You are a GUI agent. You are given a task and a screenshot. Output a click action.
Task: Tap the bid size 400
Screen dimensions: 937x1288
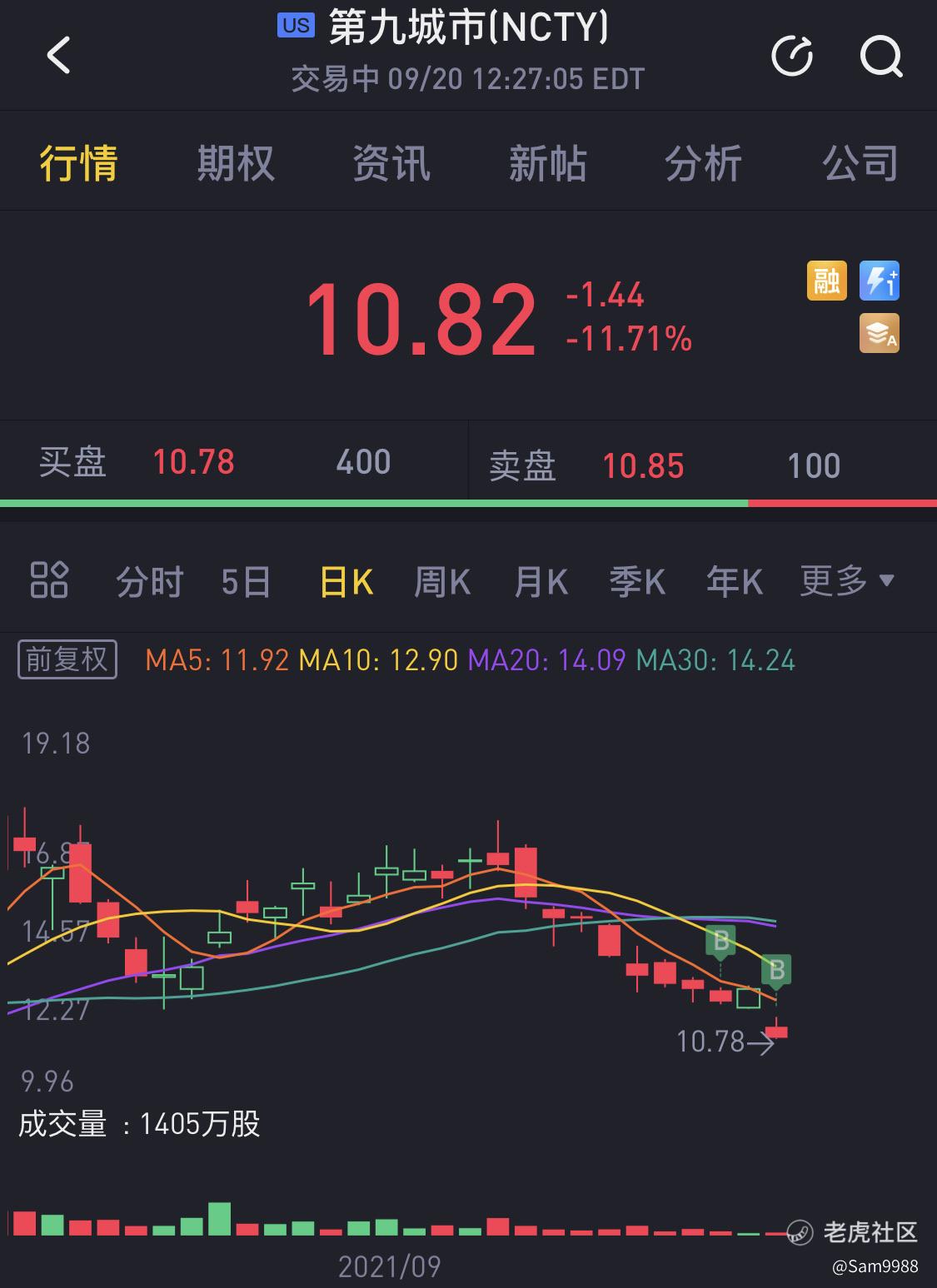tap(363, 462)
